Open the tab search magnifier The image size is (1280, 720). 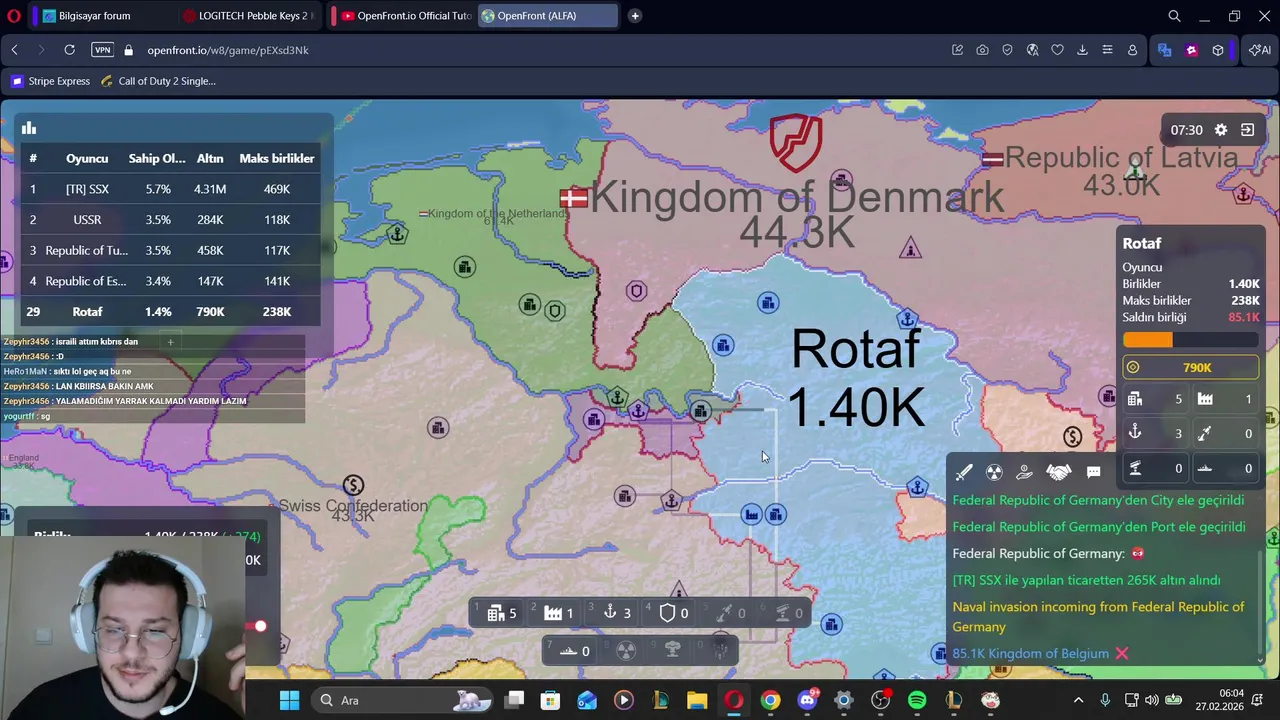pyautogui.click(x=1175, y=16)
